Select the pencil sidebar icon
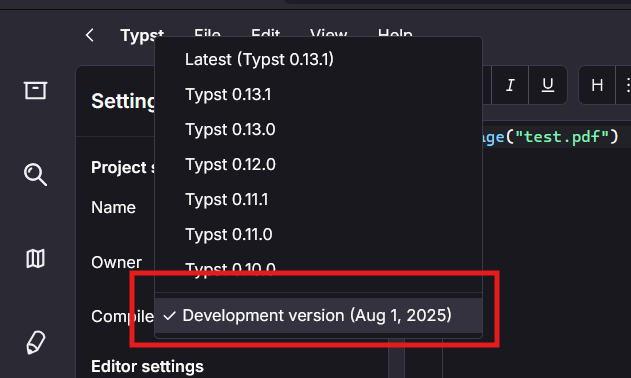 pos(35,343)
